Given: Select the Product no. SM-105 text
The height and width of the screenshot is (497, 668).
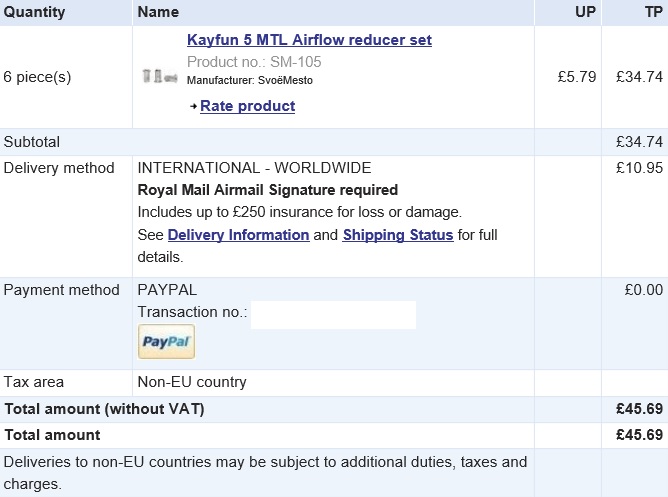Looking at the screenshot, I should coord(254,62).
